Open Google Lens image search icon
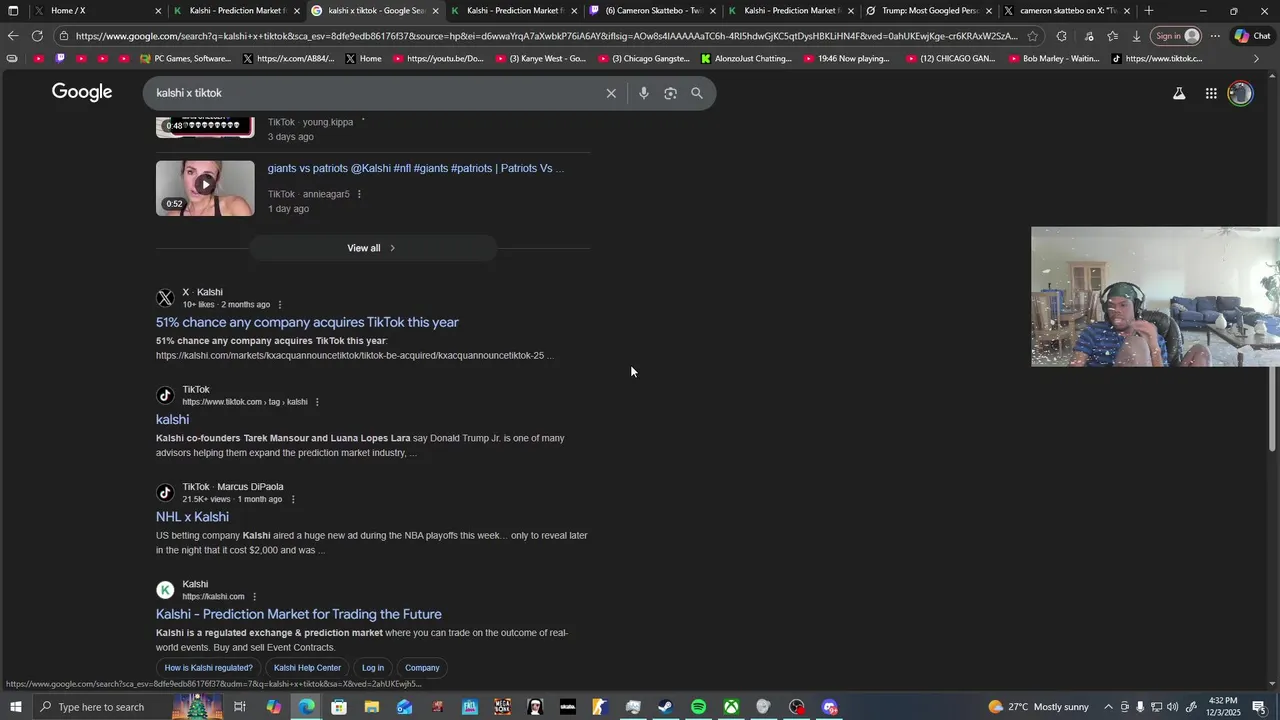Viewport: 1280px width, 720px height. (670, 93)
